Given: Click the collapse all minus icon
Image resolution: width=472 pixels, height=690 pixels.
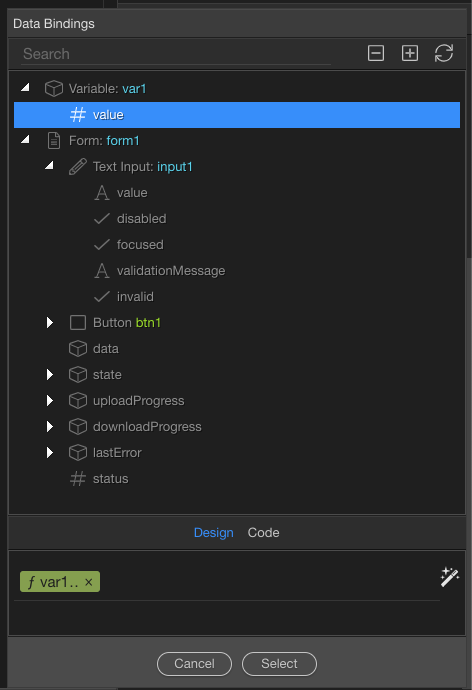Looking at the screenshot, I should coord(376,53).
